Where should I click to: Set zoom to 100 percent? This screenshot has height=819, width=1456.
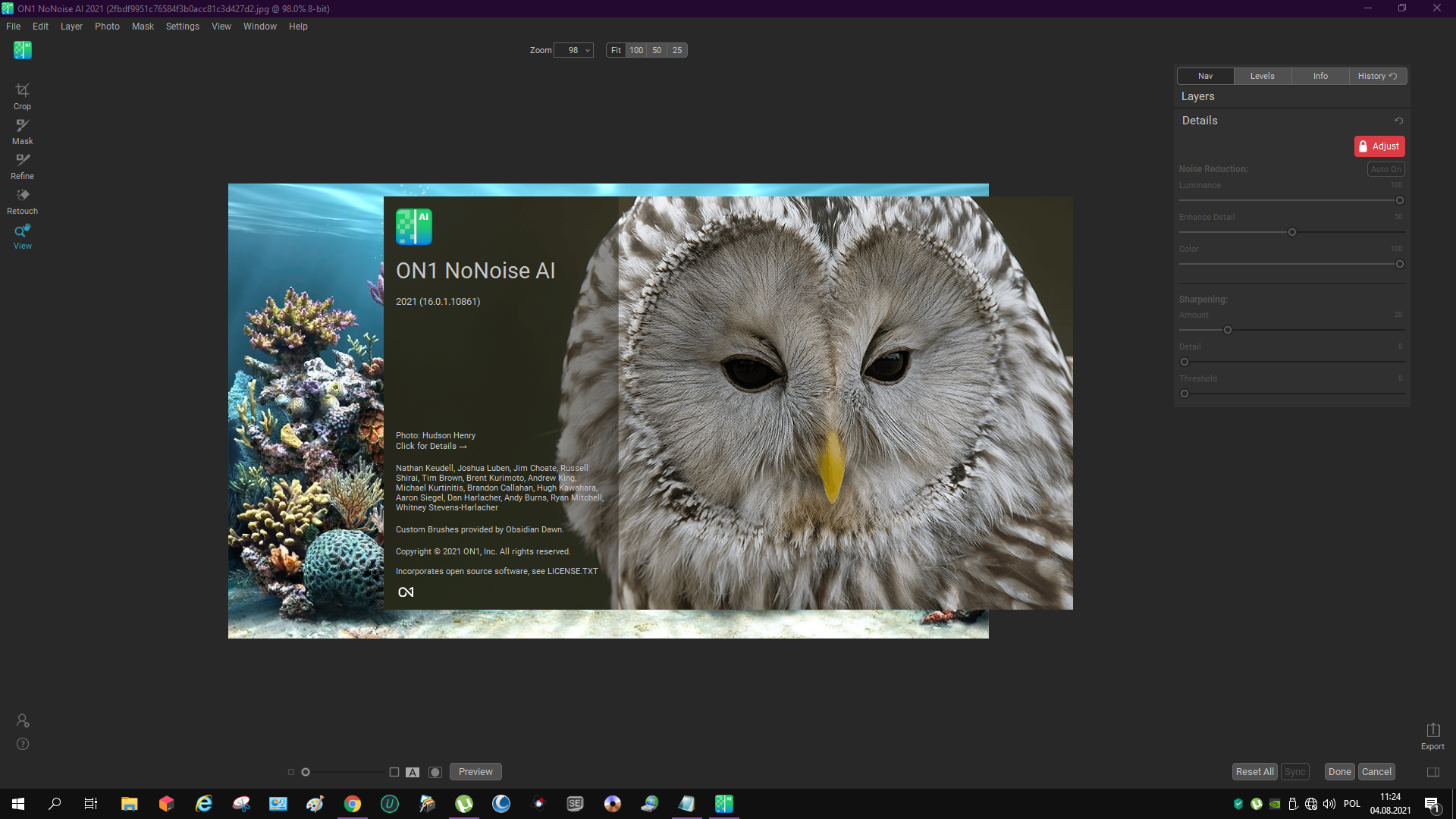636,50
